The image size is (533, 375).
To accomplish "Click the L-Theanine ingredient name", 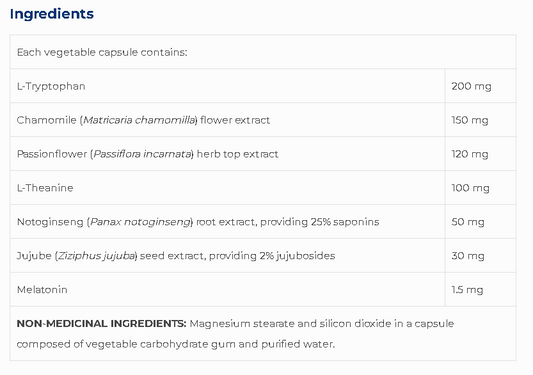I will click(45, 188).
